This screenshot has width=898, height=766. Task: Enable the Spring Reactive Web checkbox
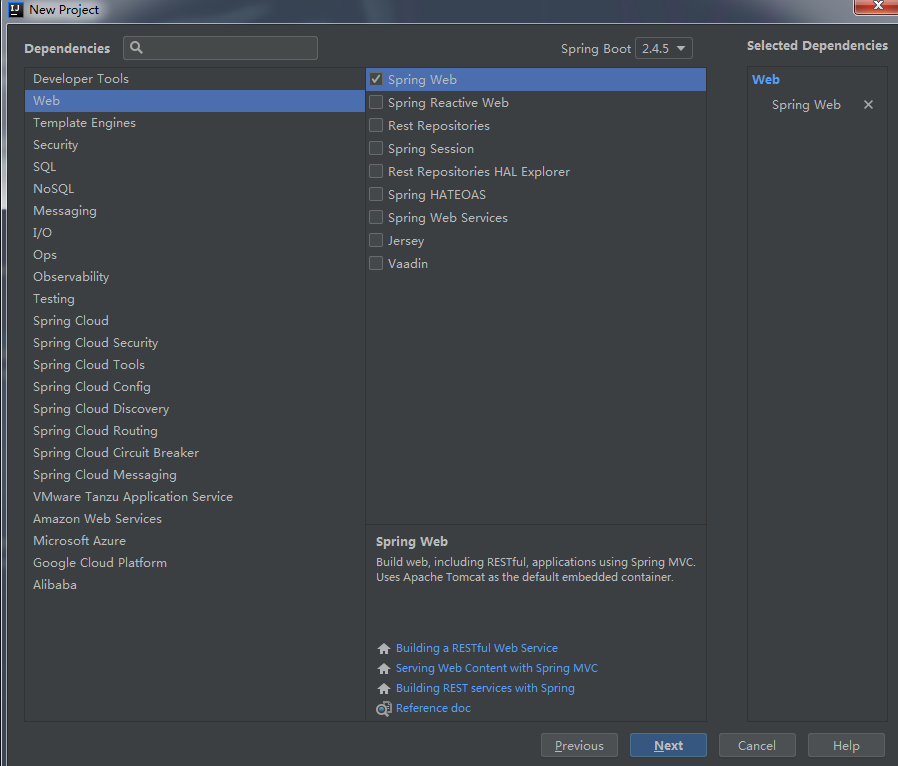[x=376, y=102]
